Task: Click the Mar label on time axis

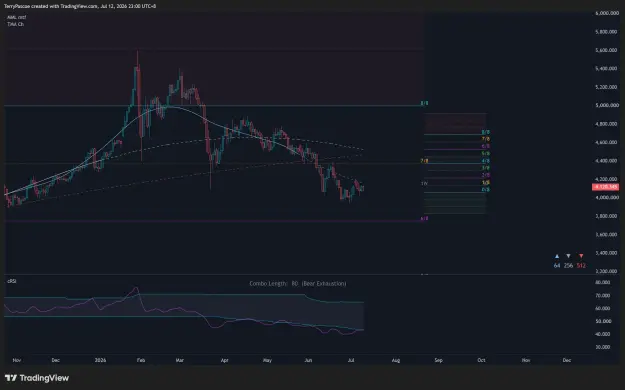Action: click(x=180, y=360)
